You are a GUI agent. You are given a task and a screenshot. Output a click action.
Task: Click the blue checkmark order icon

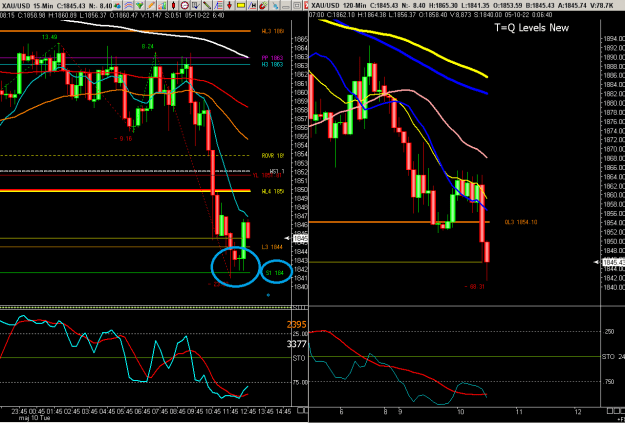point(196,6)
